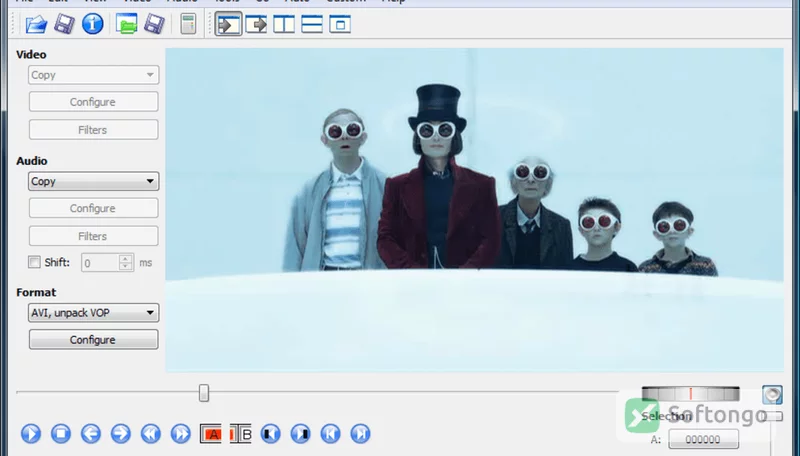
Task: Increase Shift value with up arrow
Action: click(126, 258)
